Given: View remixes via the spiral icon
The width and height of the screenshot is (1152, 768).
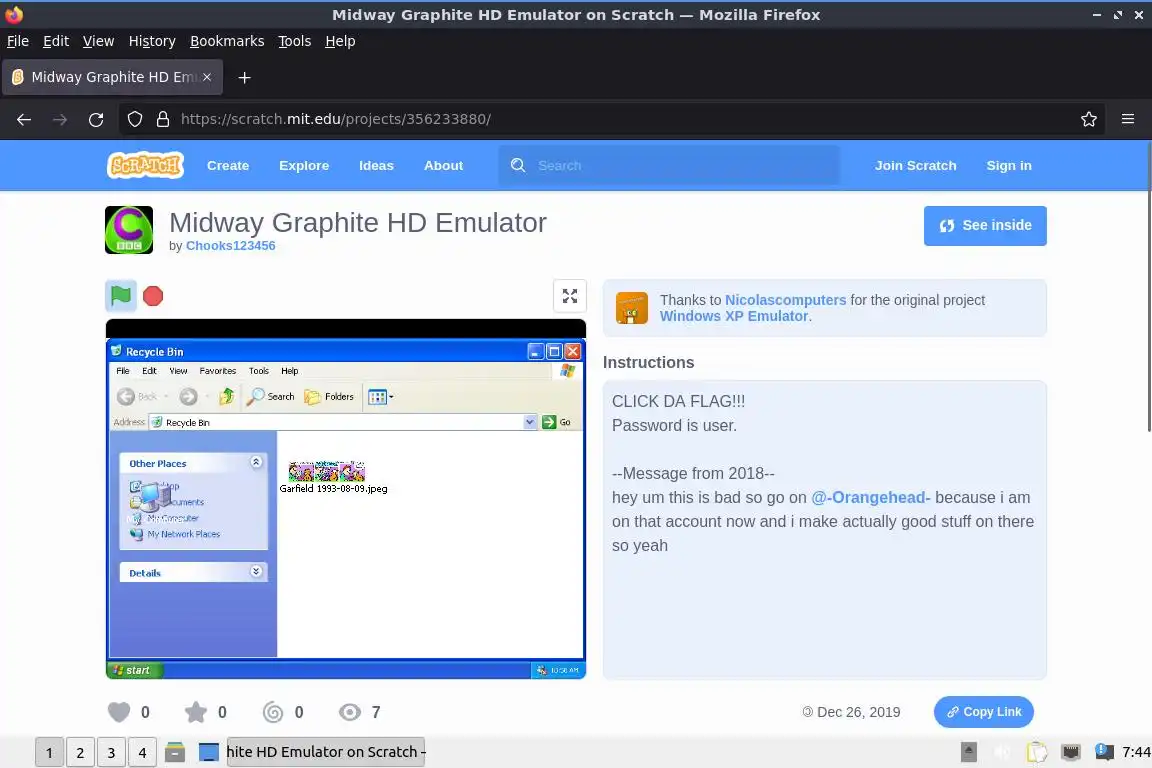Looking at the screenshot, I should (273, 712).
